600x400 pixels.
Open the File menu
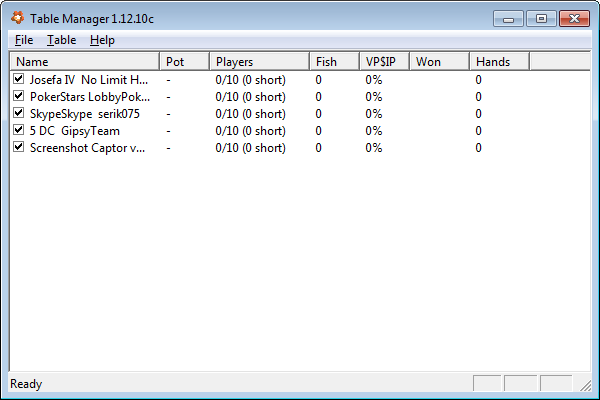pos(24,40)
